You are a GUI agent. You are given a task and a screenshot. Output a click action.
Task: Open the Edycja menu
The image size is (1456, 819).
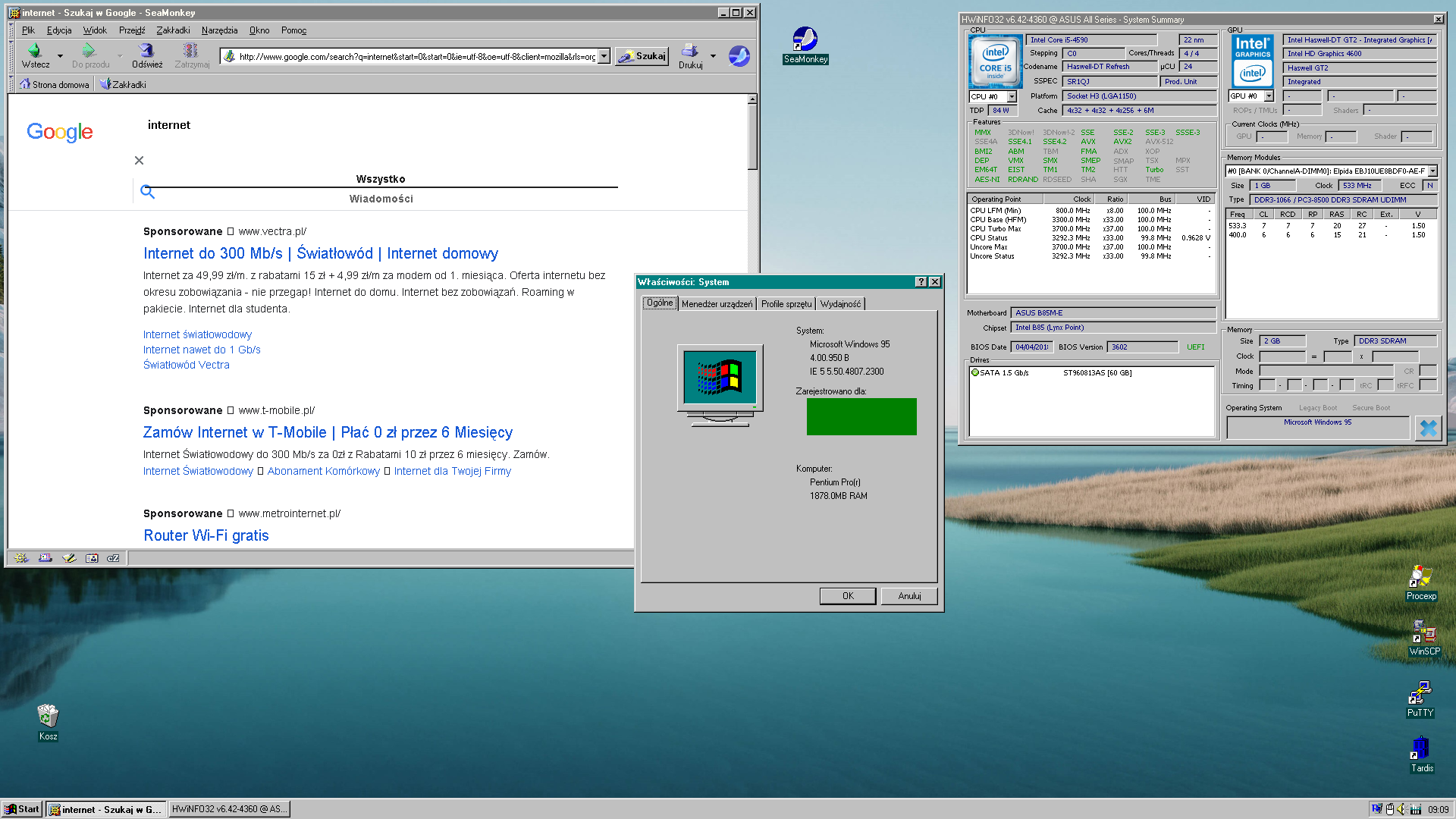59,30
